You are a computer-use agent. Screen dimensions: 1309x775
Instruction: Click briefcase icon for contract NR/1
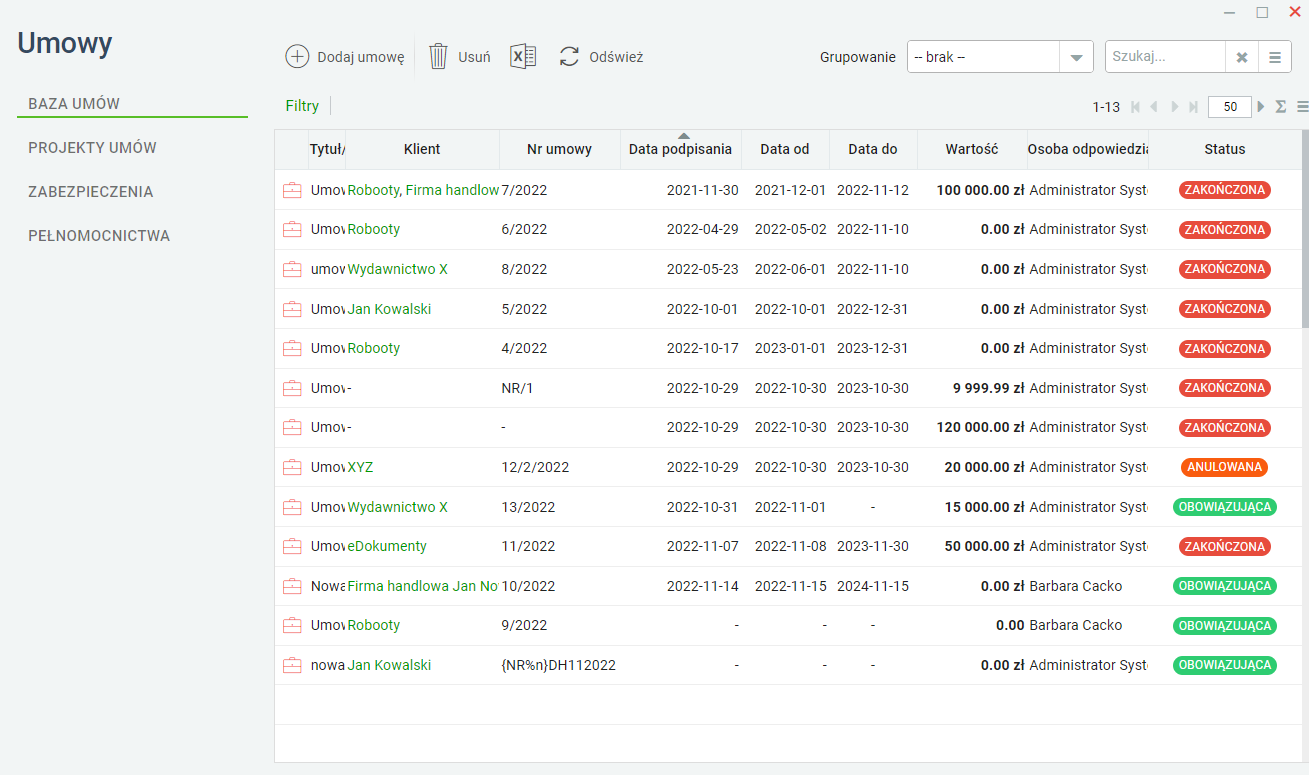point(292,388)
